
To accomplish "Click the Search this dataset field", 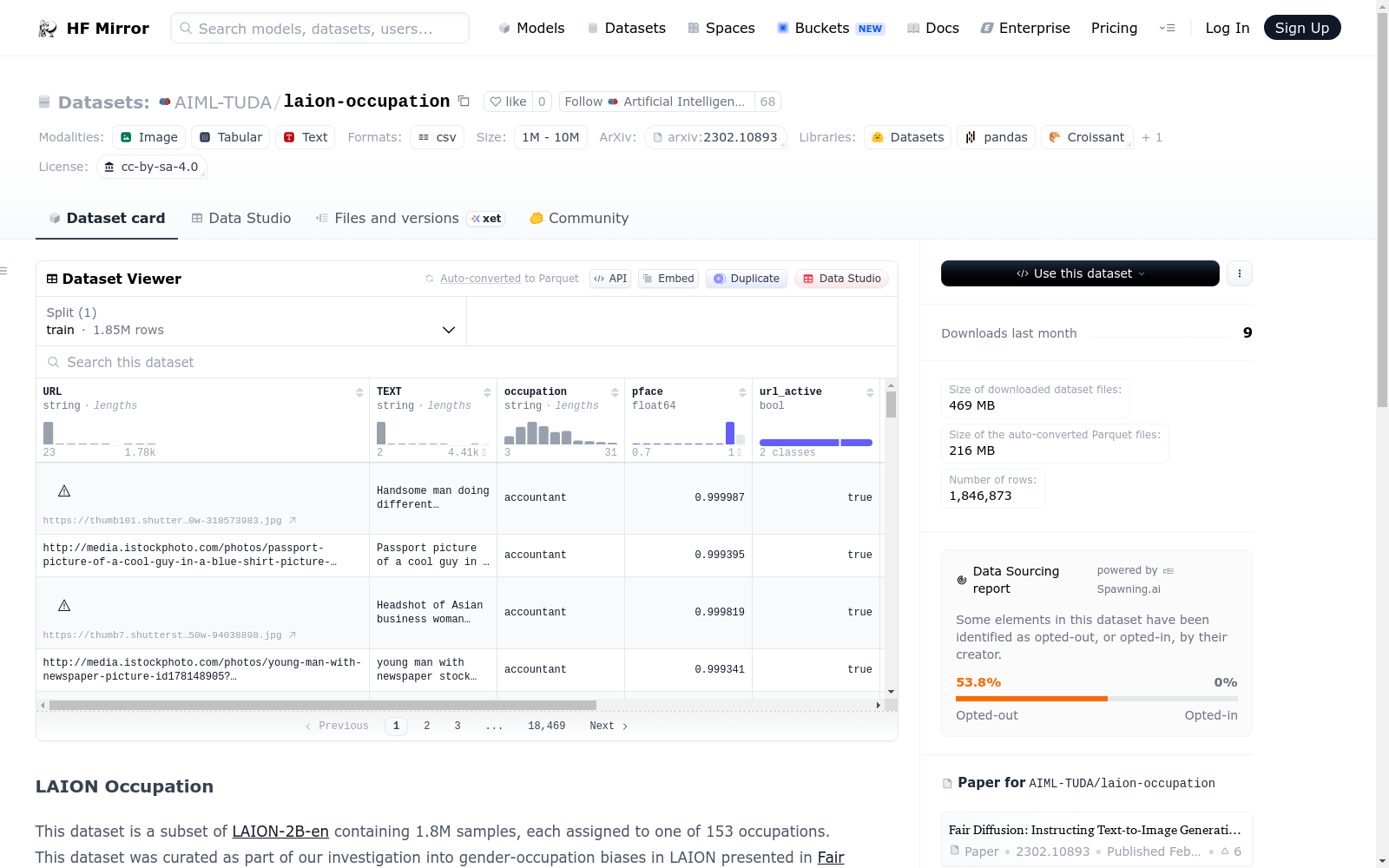I will click(x=467, y=362).
